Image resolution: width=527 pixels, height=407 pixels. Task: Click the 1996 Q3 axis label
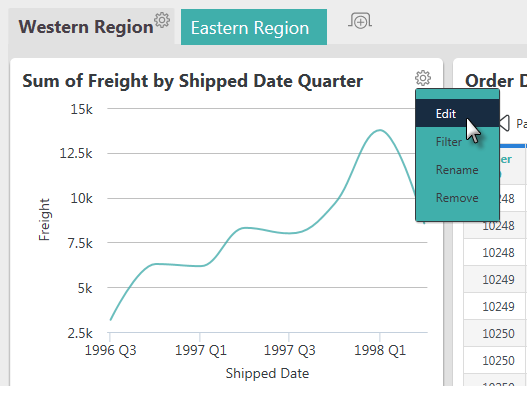click(x=110, y=350)
